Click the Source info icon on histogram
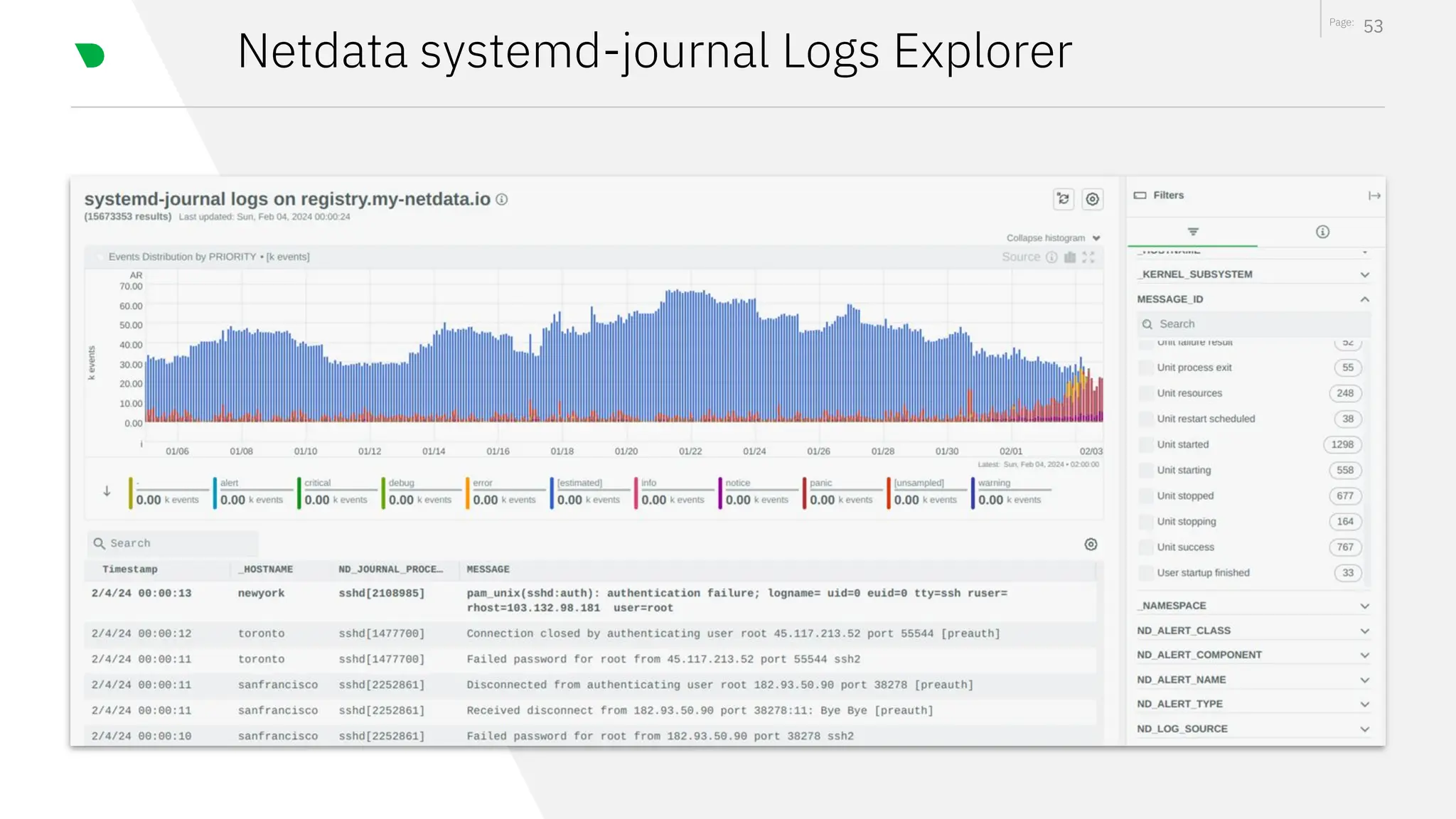The width and height of the screenshot is (1456, 819). click(x=1051, y=257)
